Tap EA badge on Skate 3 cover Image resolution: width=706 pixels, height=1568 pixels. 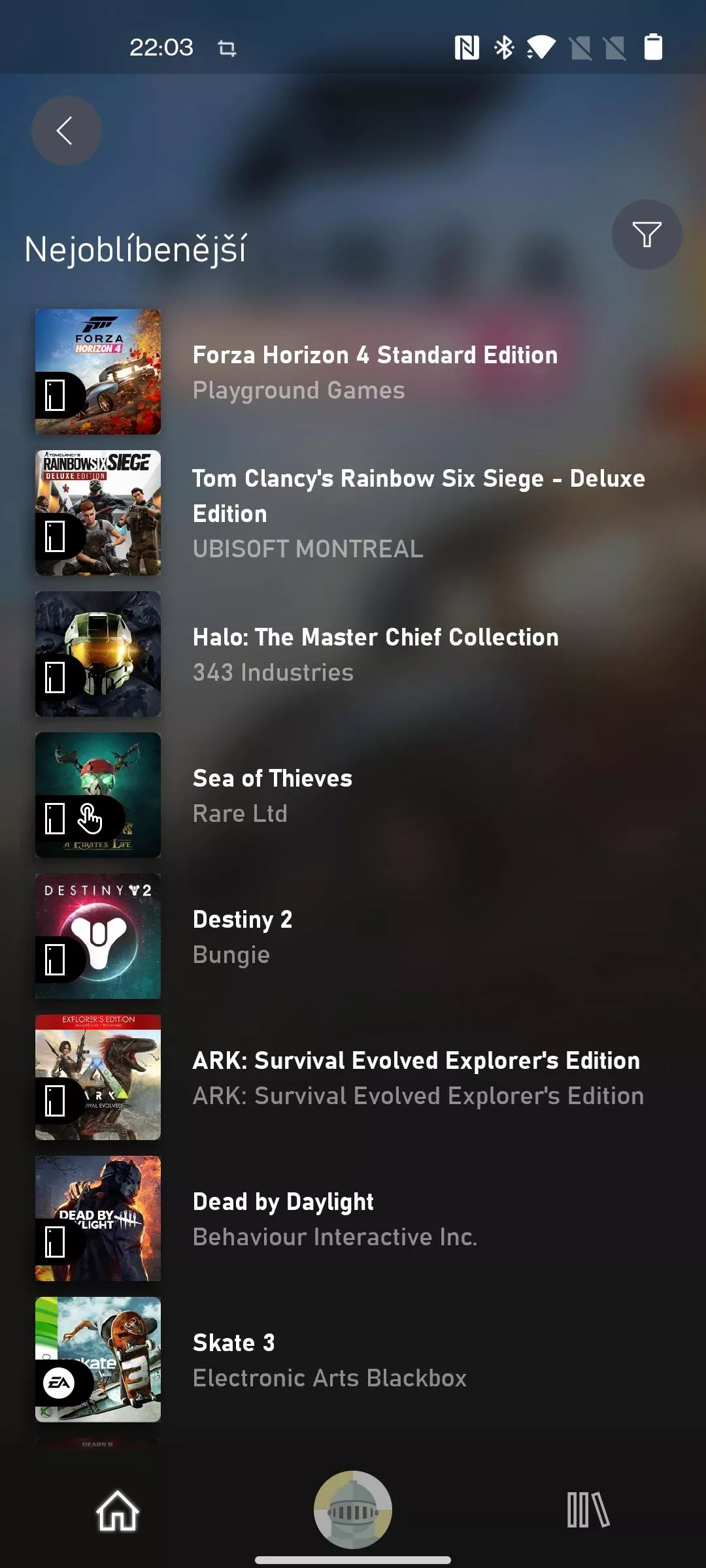[x=59, y=1383]
